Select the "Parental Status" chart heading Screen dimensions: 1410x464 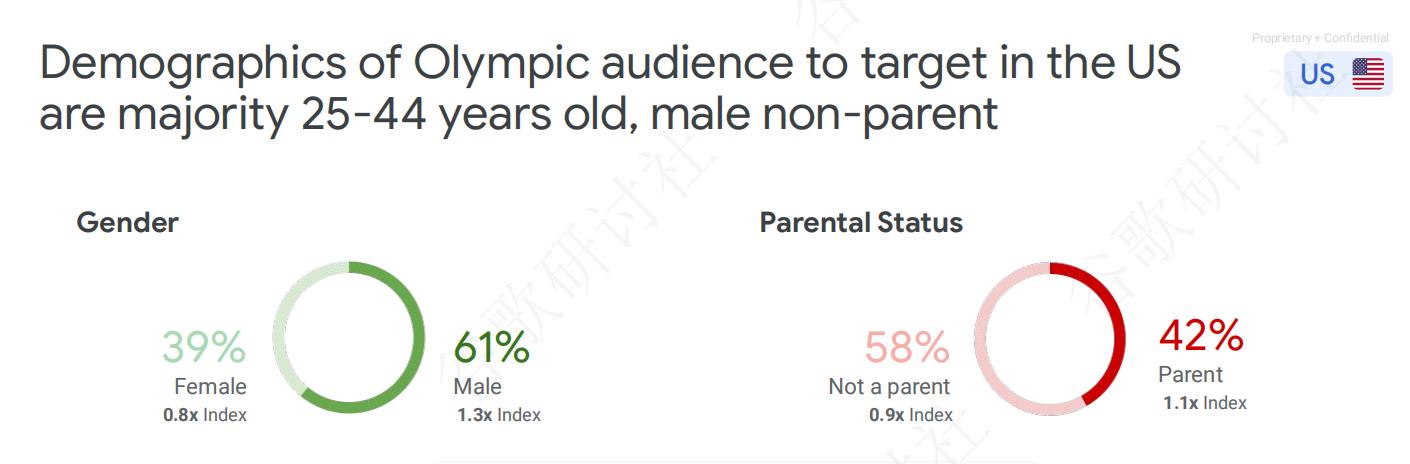[861, 222]
